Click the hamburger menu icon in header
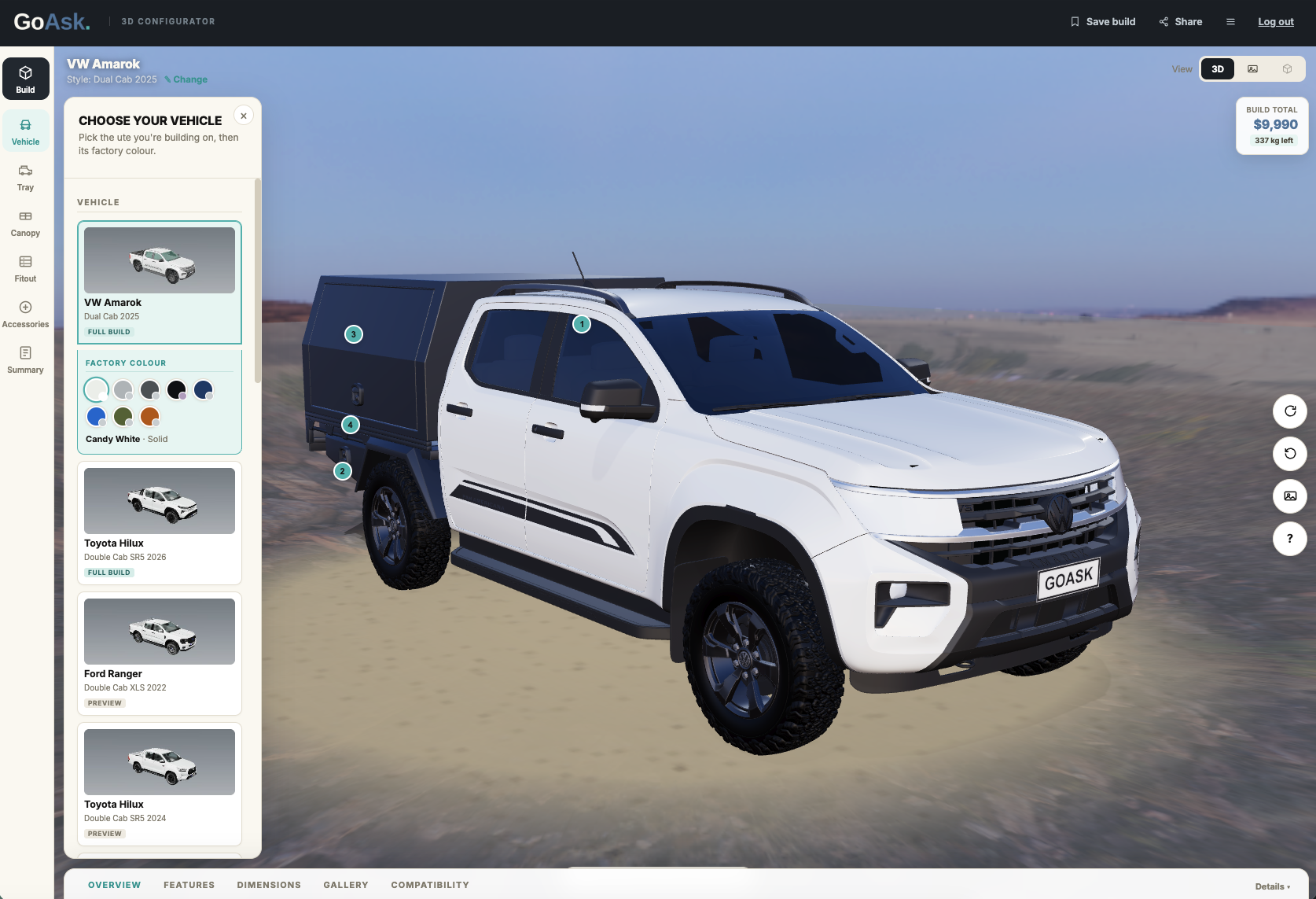Screen dimensions: 1316x899 pos(1230,22)
